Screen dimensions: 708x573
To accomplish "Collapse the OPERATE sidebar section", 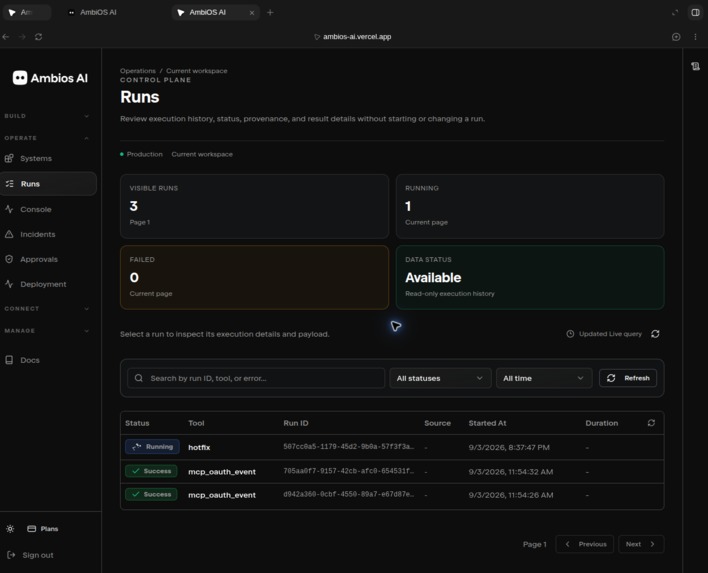I will (47, 138).
